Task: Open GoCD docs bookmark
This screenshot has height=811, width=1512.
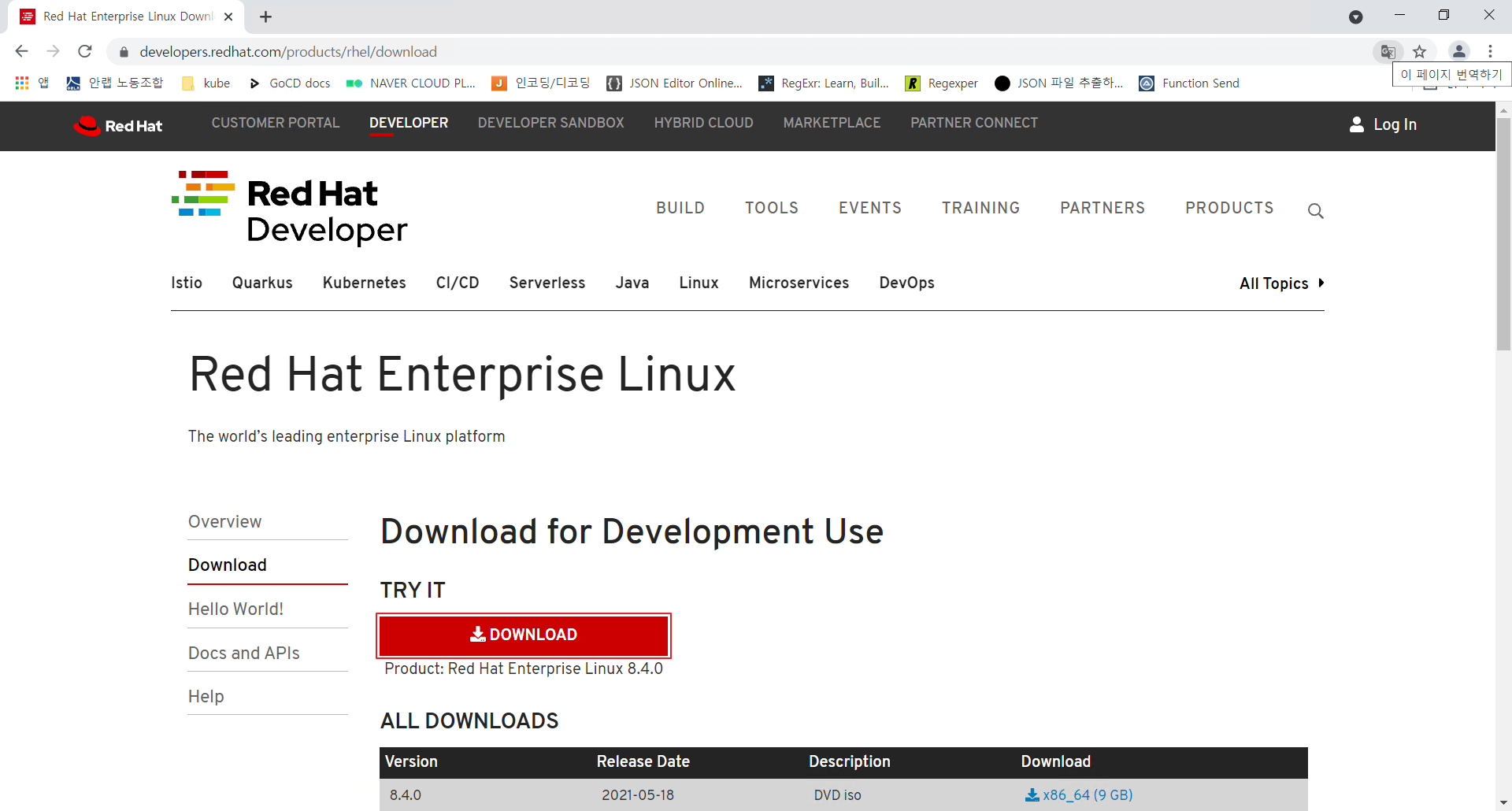Action: (x=290, y=83)
